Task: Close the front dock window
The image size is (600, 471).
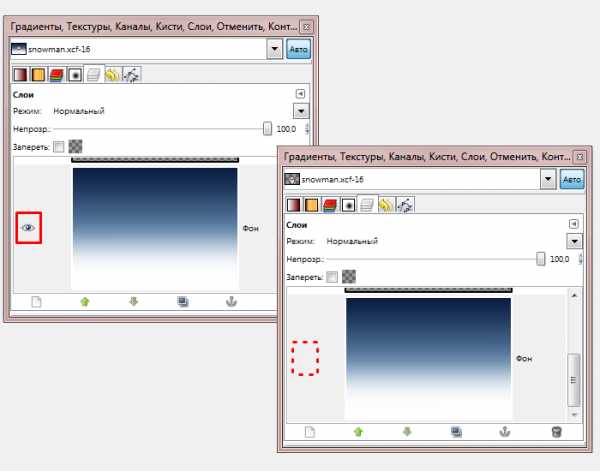Action: (580, 157)
